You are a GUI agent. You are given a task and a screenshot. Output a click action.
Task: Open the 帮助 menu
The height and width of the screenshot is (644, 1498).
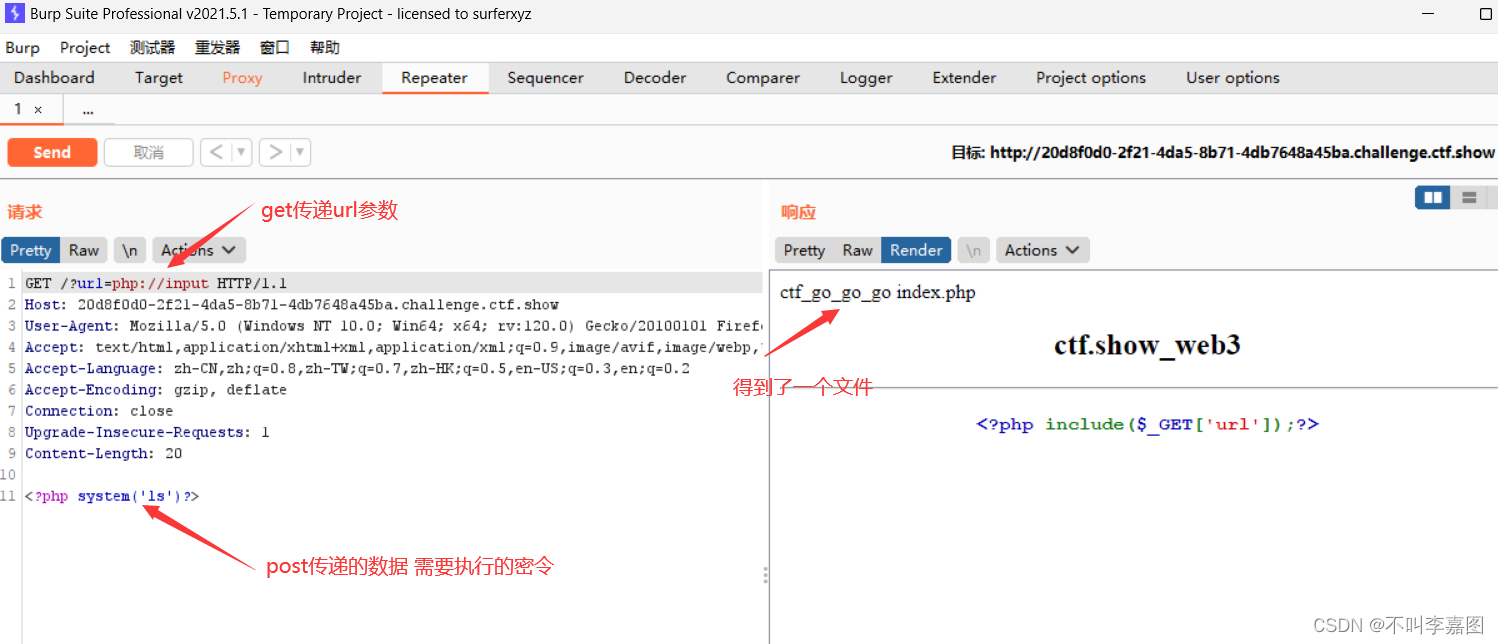pyautogui.click(x=325, y=48)
